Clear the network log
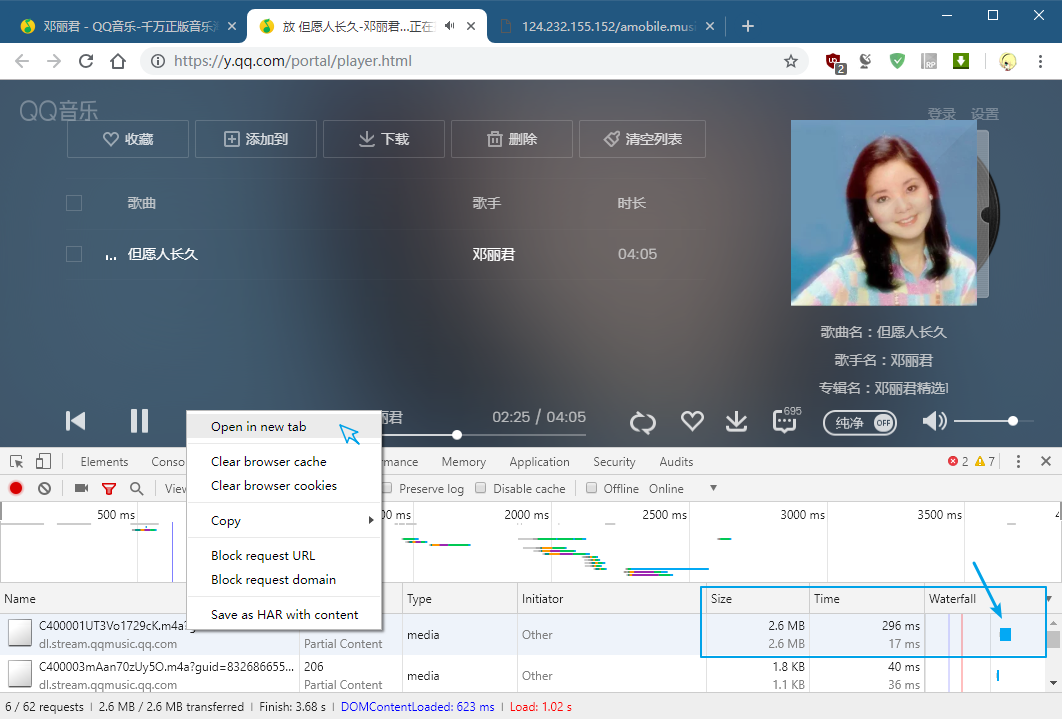Screen dimensions: 1062x719 click(x=45, y=488)
